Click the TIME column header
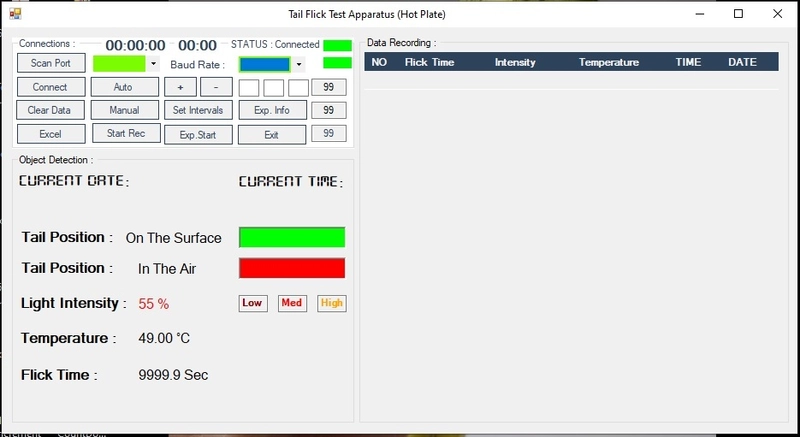The width and height of the screenshot is (800, 437). pyautogui.click(x=688, y=62)
